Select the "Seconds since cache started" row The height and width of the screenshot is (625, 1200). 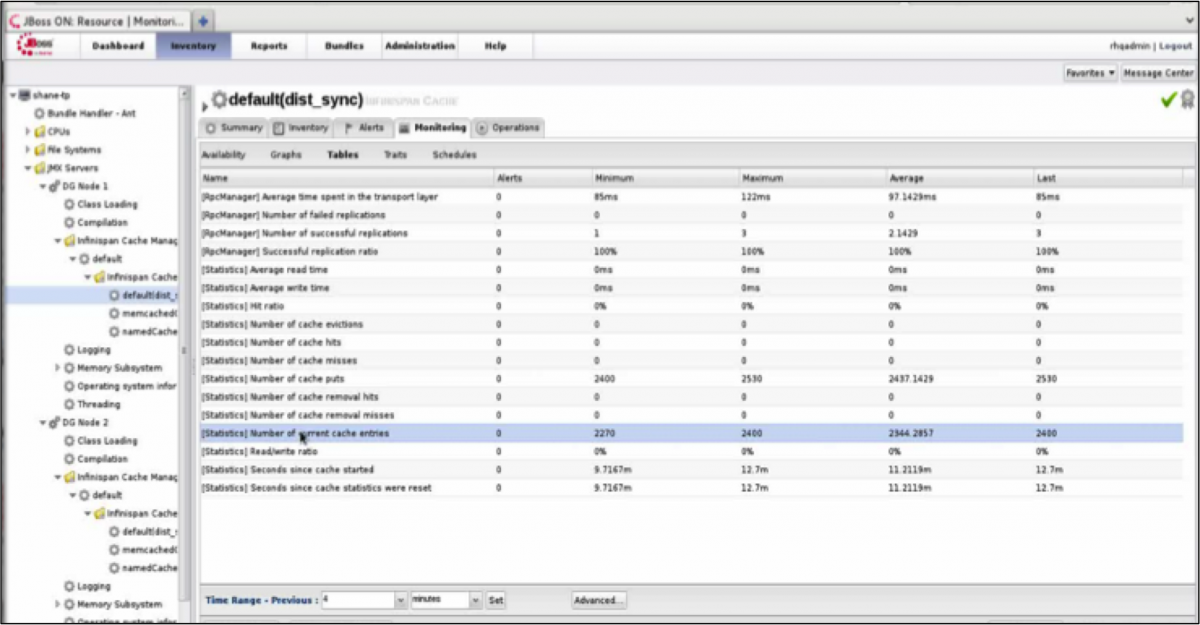click(691, 470)
